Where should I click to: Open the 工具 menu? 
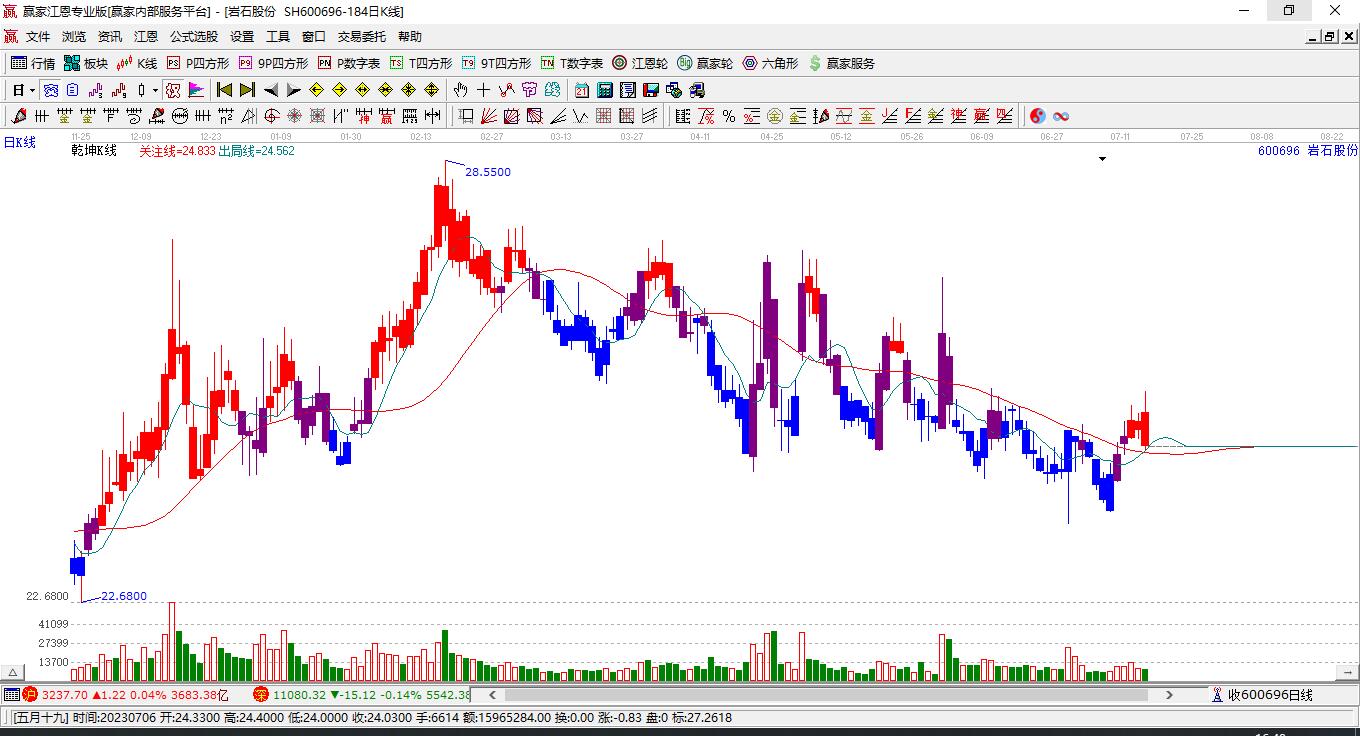278,36
